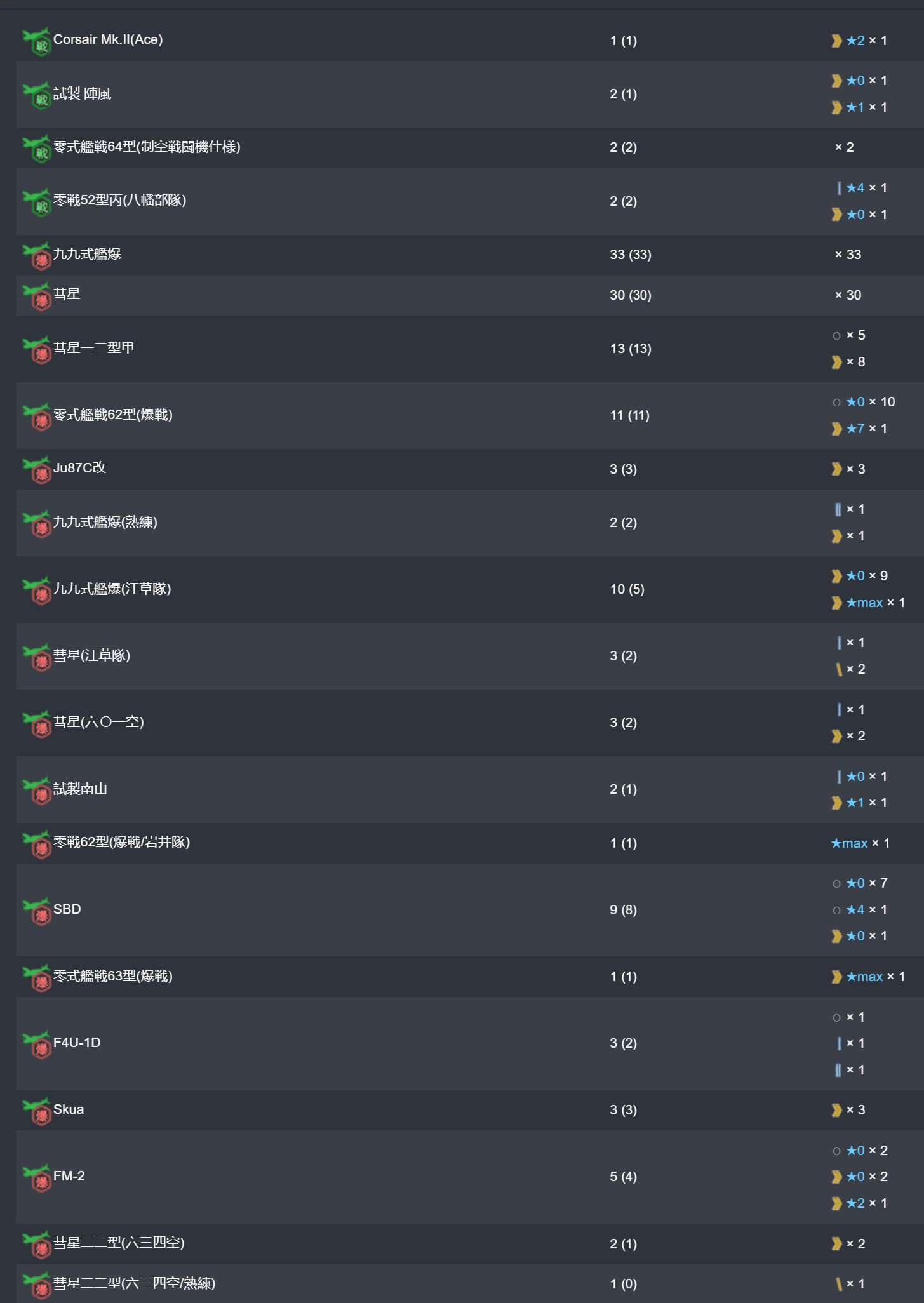
Task: Click the 30 (30) count for 彗星
Action: pyautogui.click(x=631, y=295)
